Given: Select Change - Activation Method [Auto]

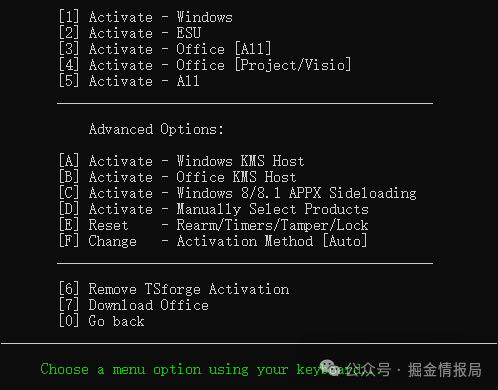Looking at the screenshot, I should [213, 241].
